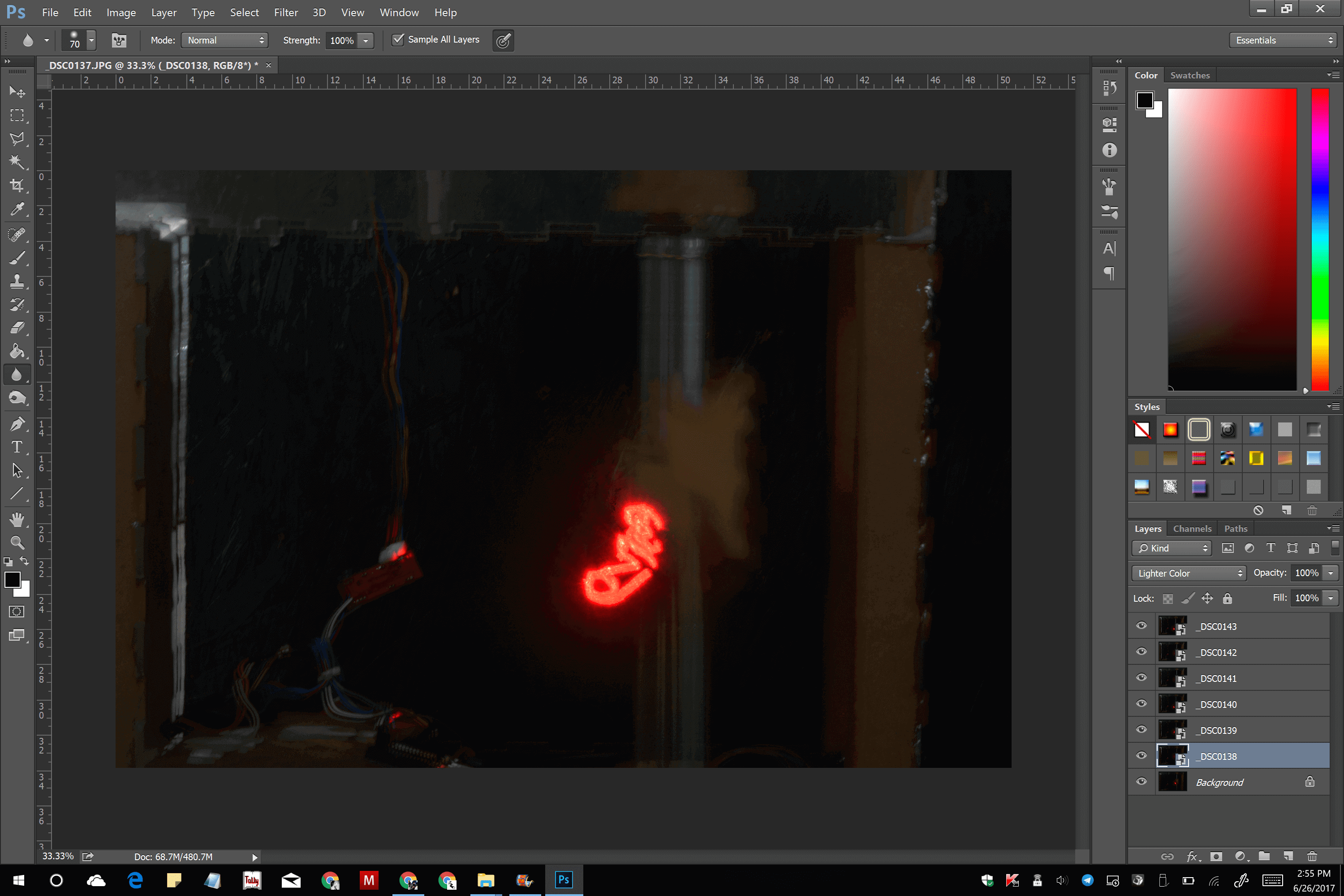This screenshot has height=896, width=1344.
Task: Open the History panel icon
Action: click(1109, 87)
